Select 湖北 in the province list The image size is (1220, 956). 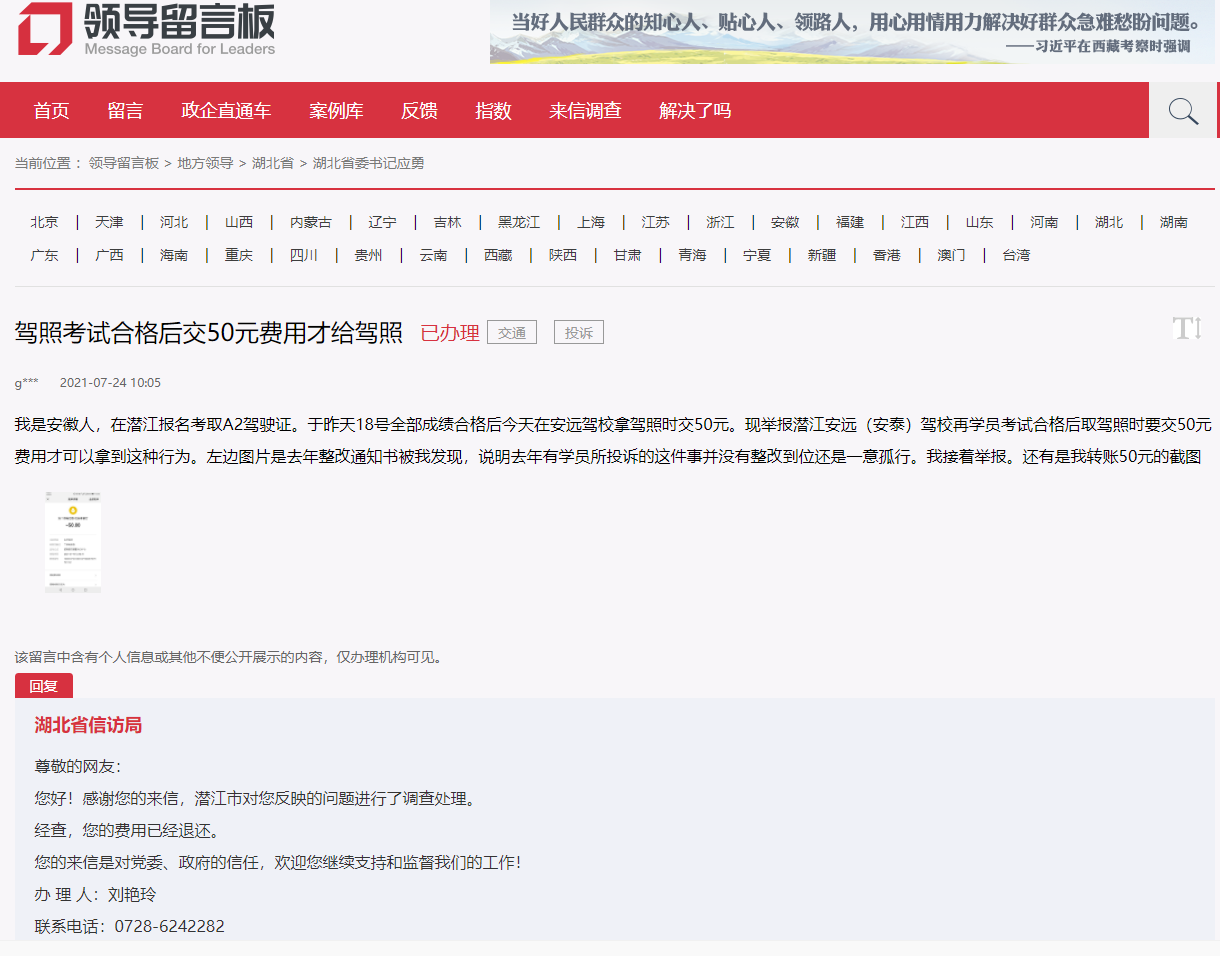point(1109,222)
